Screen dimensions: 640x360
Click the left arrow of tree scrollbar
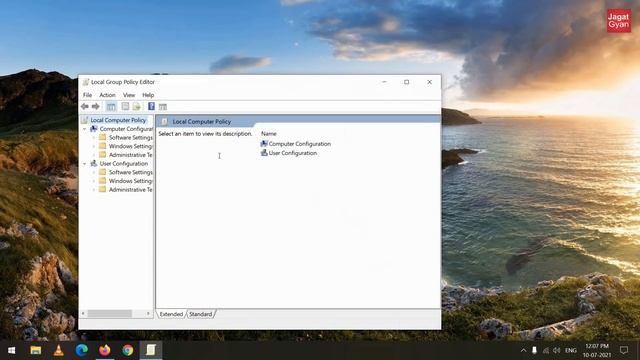click(x=83, y=313)
